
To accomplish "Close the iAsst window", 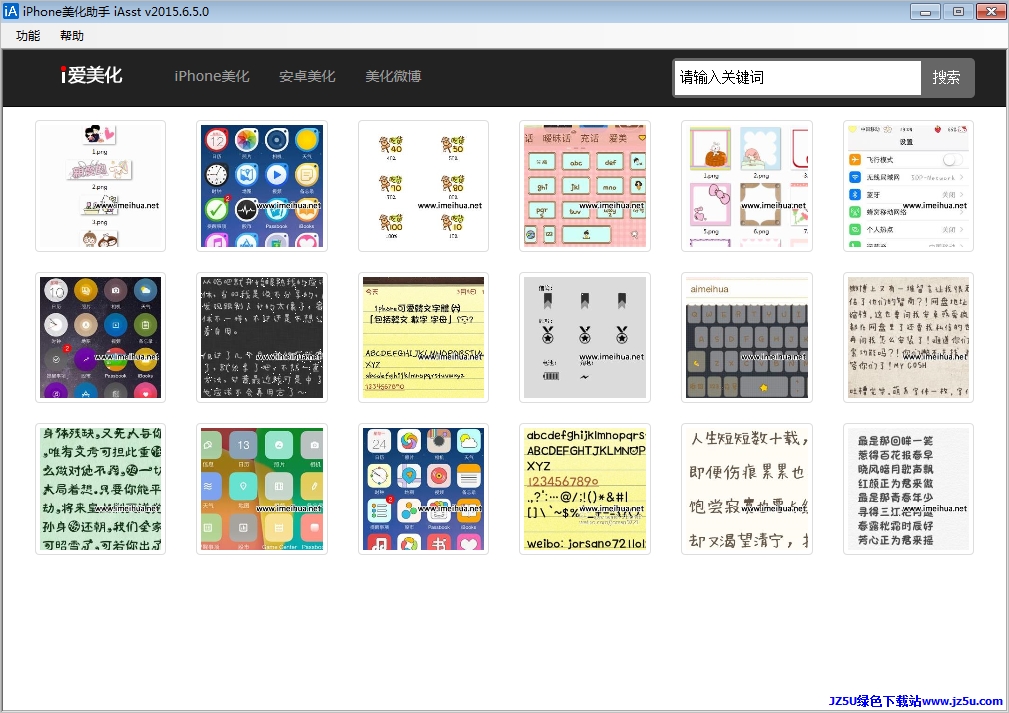I will 991,12.
